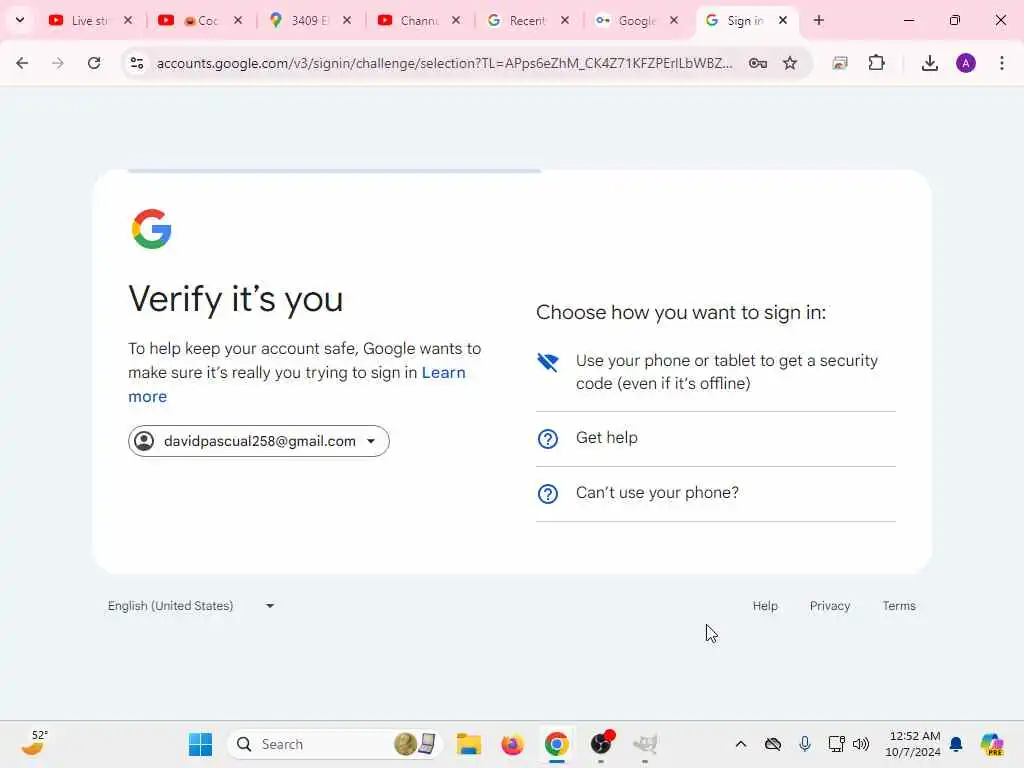The height and width of the screenshot is (768, 1024).
Task: Open the volume speaker icon
Action: 861,744
